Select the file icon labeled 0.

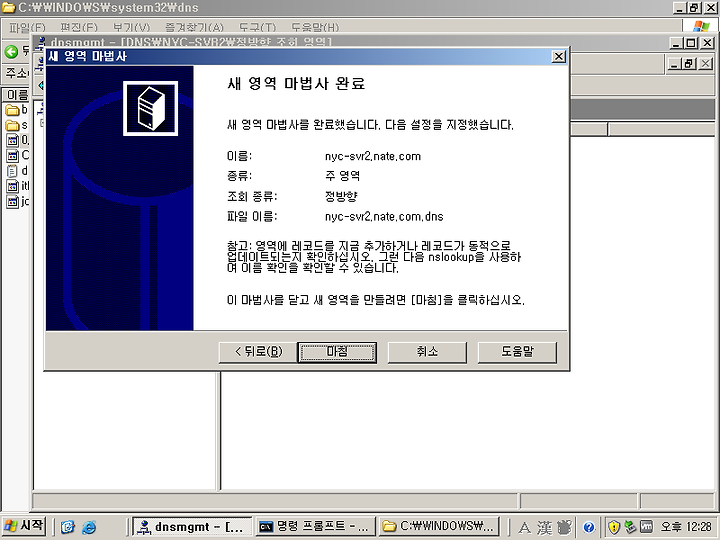tap(12, 140)
